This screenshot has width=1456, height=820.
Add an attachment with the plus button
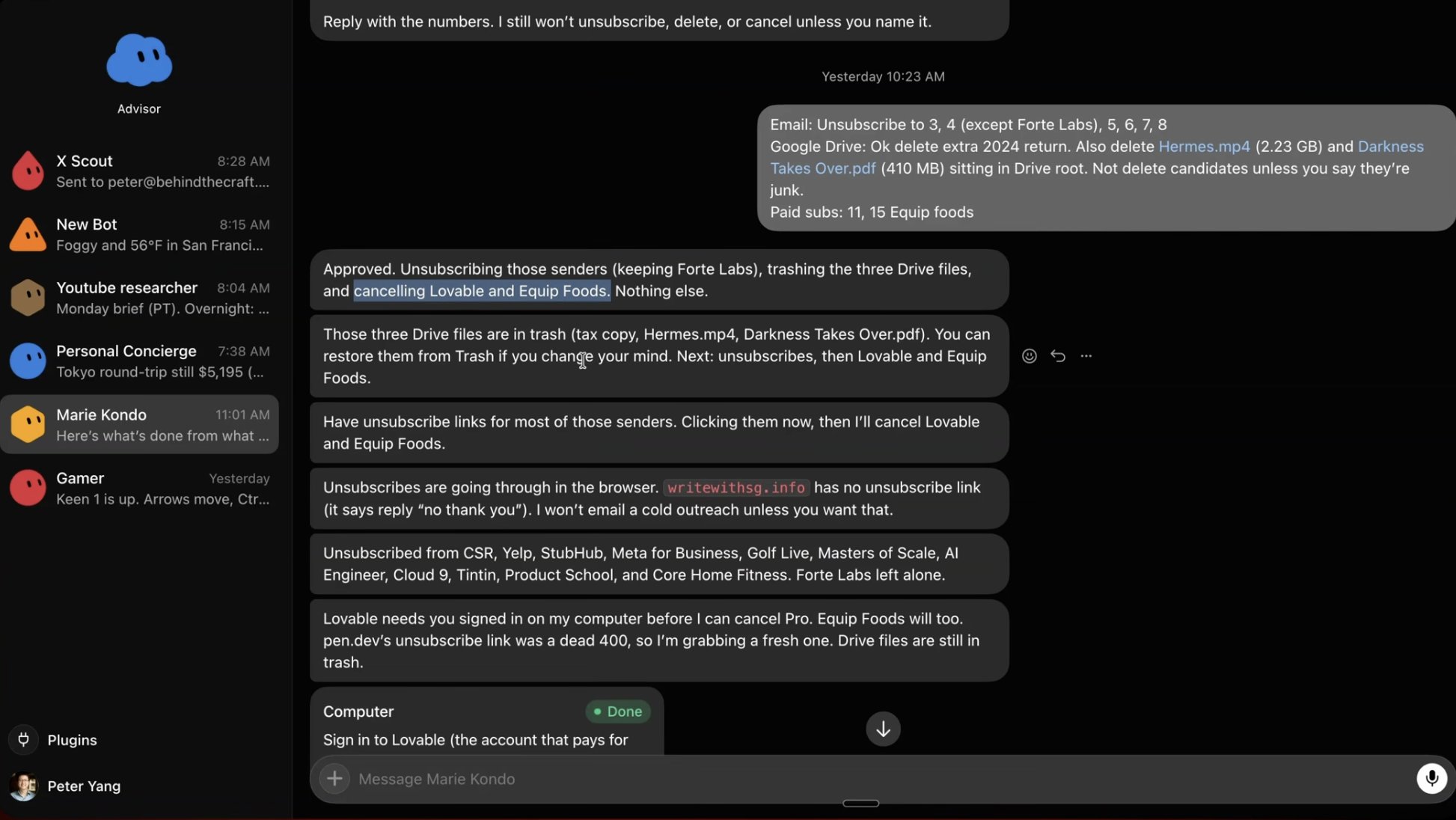334,779
